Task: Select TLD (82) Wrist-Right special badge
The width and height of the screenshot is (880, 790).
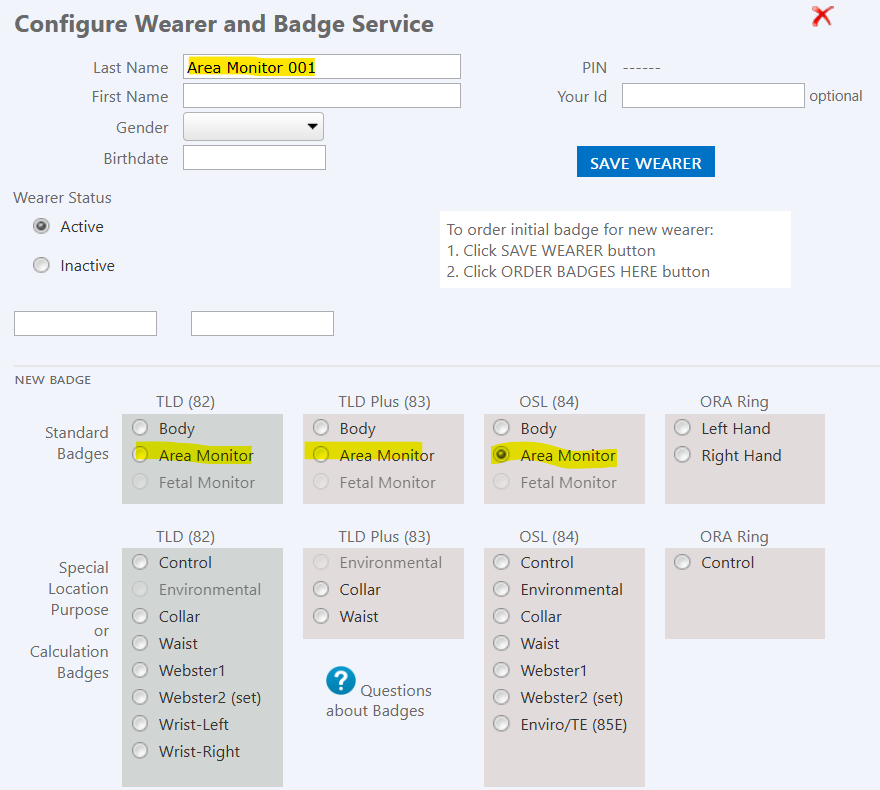Action: (x=140, y=751)
